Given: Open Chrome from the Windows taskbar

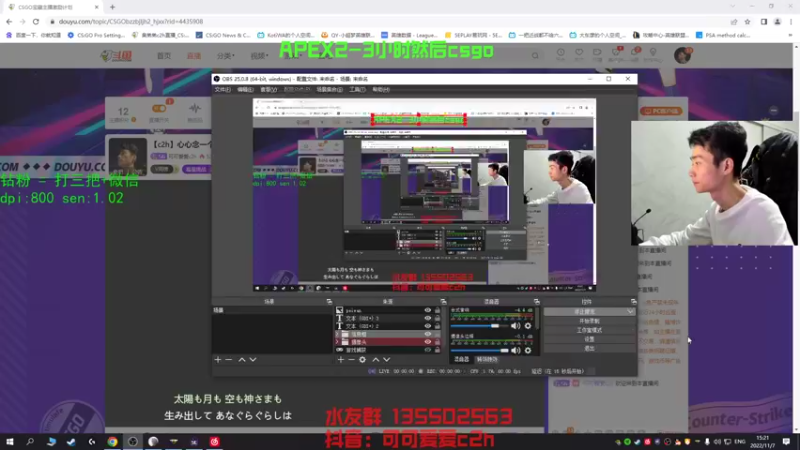Looking at the screenshot, I should (x=112, y=441).
